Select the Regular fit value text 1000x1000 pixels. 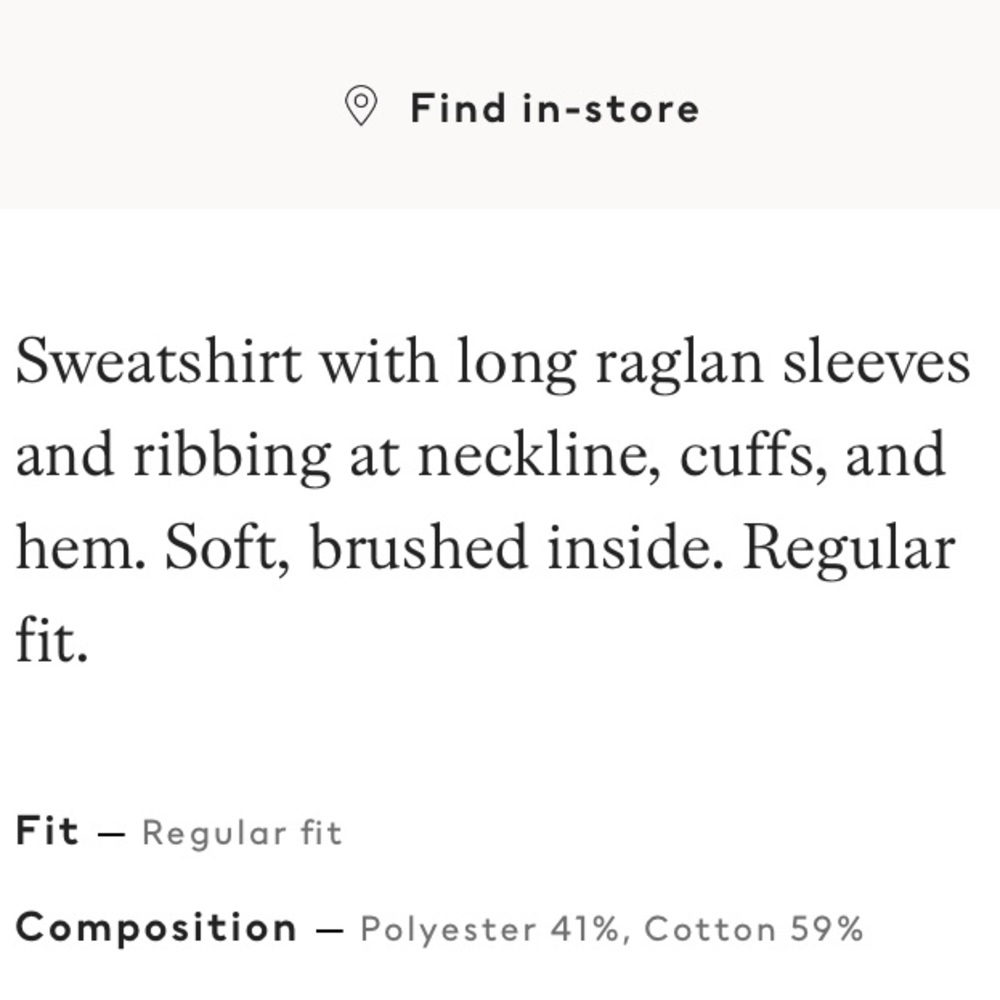[242, 832]
